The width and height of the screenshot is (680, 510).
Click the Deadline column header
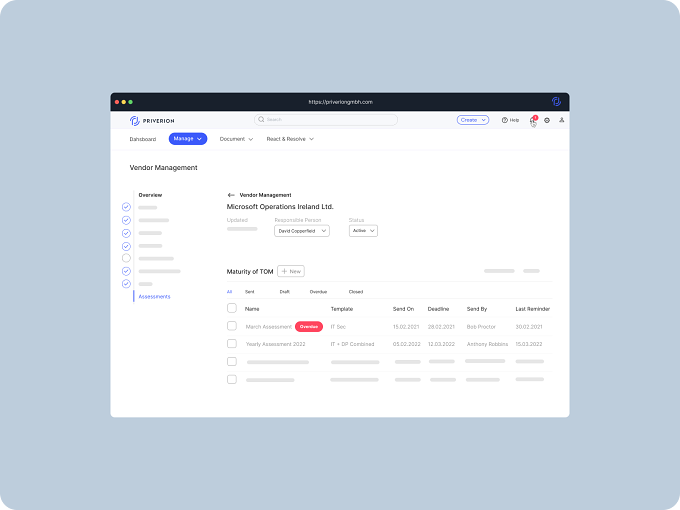coord(438,309)
